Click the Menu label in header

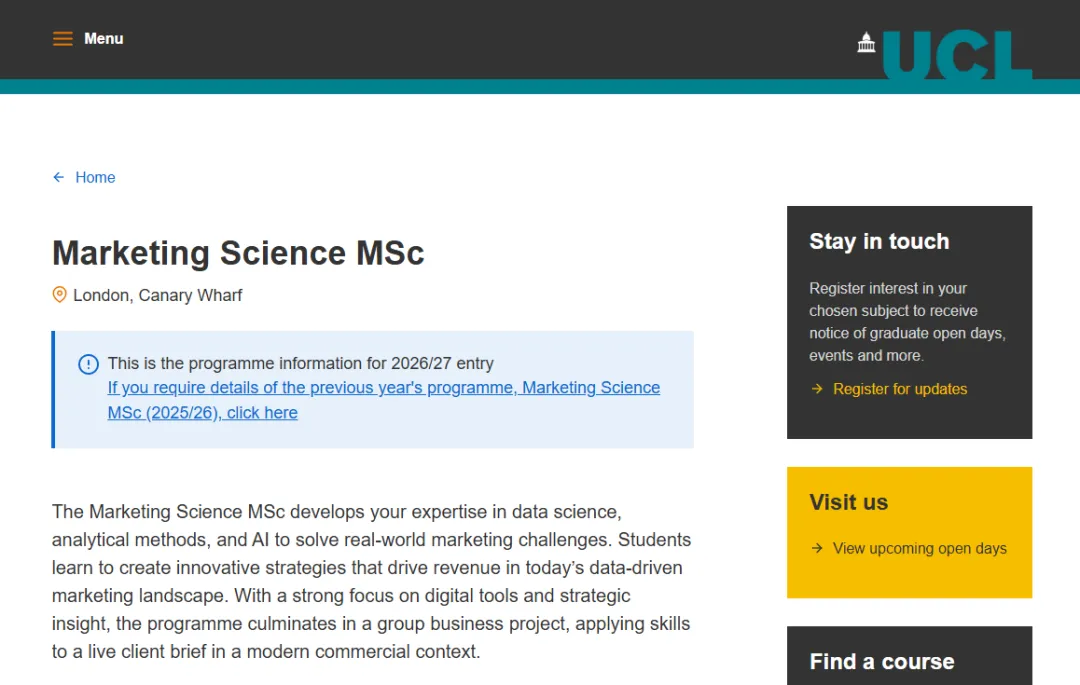(104, 39)
